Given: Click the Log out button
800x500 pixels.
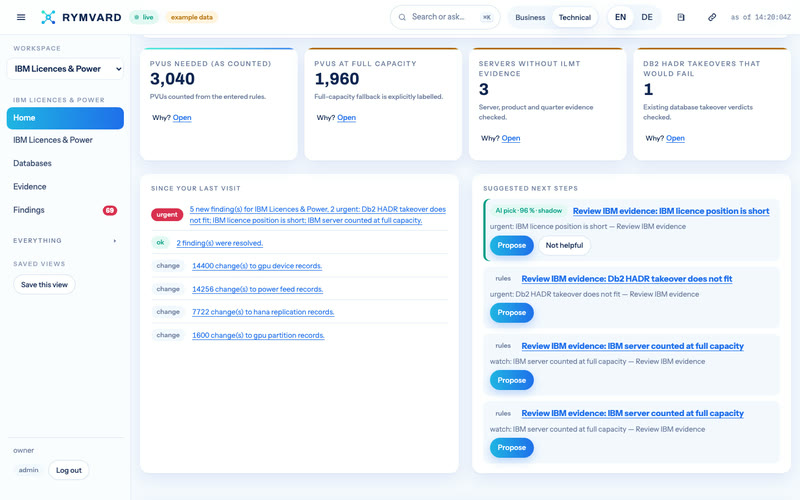Looking at the screenshot, I should click(69, 470).
